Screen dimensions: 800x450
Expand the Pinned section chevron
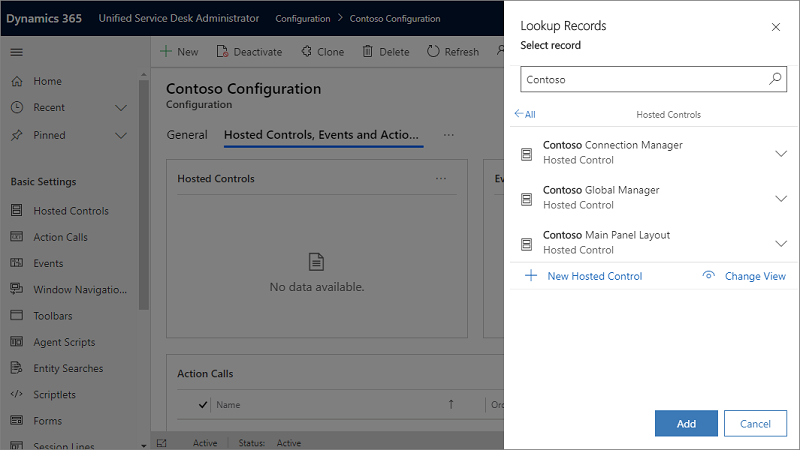coord(121,136)
